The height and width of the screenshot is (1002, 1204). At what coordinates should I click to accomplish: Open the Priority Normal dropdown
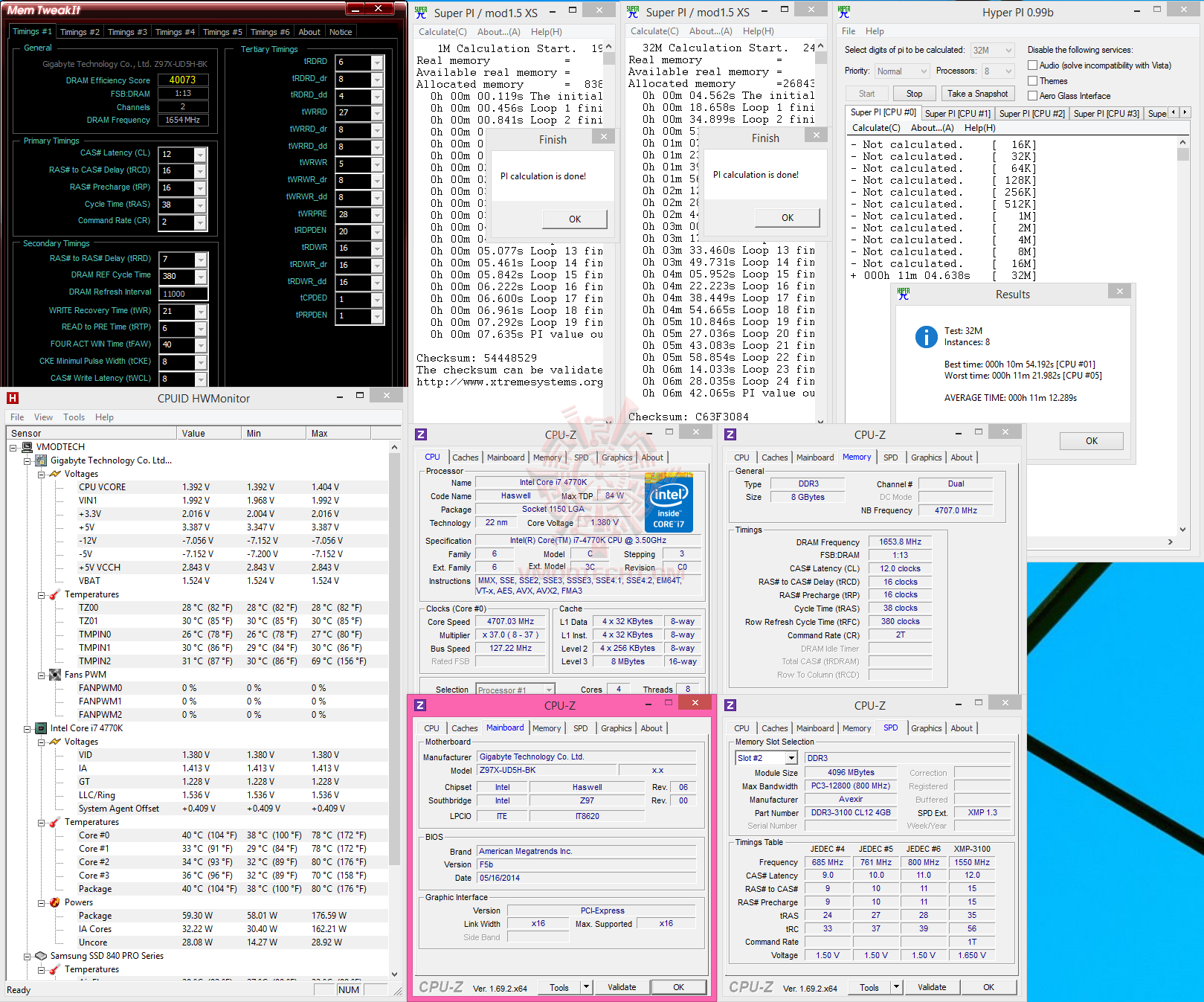click(923, 71)
